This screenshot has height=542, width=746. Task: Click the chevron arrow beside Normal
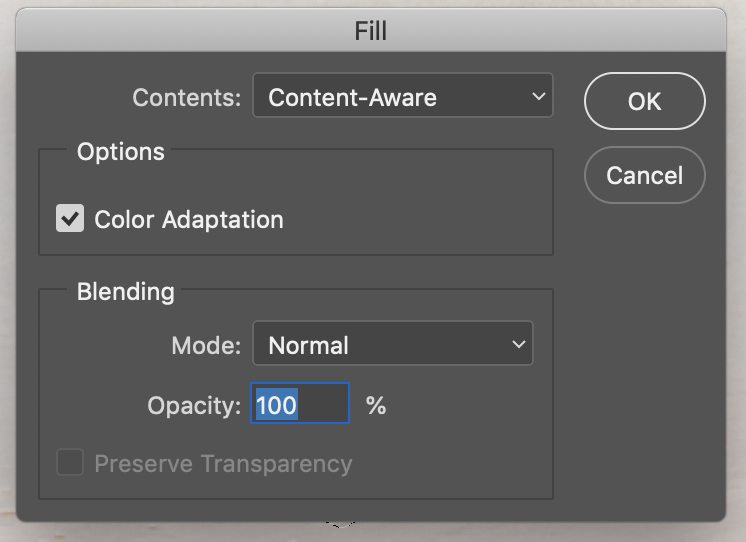click(x=519, y=345)
